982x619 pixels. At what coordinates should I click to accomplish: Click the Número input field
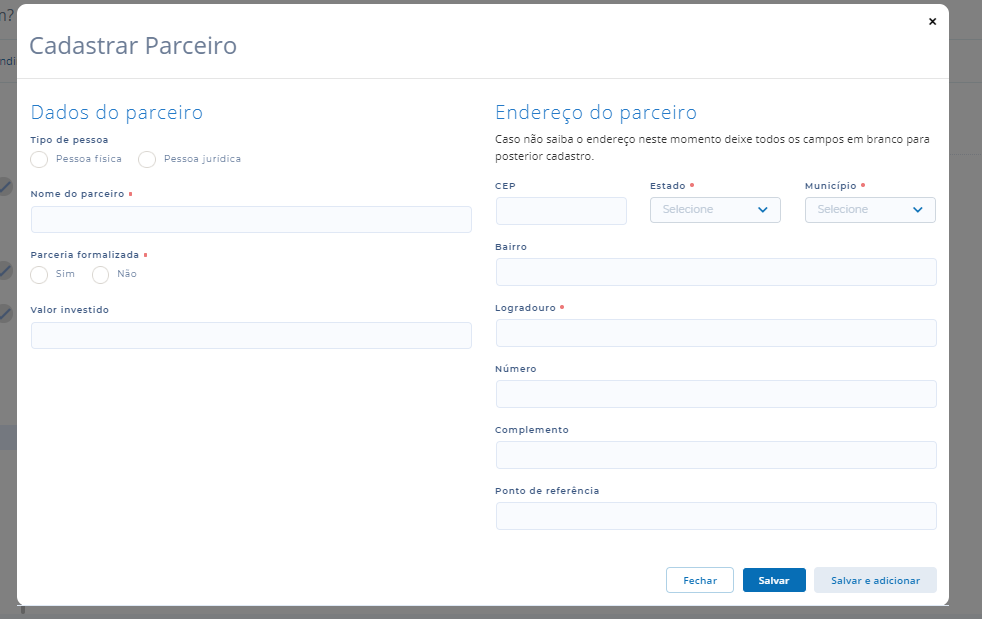[716, 394]
